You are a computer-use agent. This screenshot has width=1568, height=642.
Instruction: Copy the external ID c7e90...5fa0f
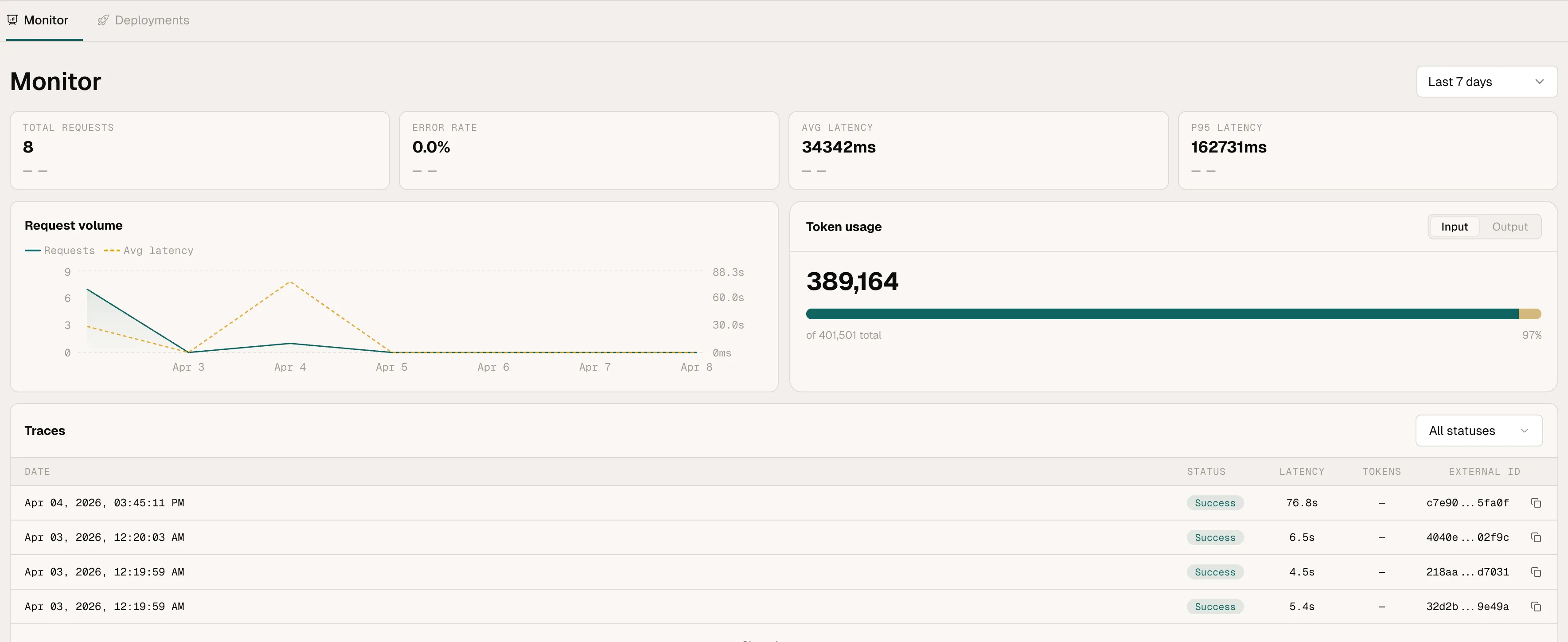tap(1537, 502)
